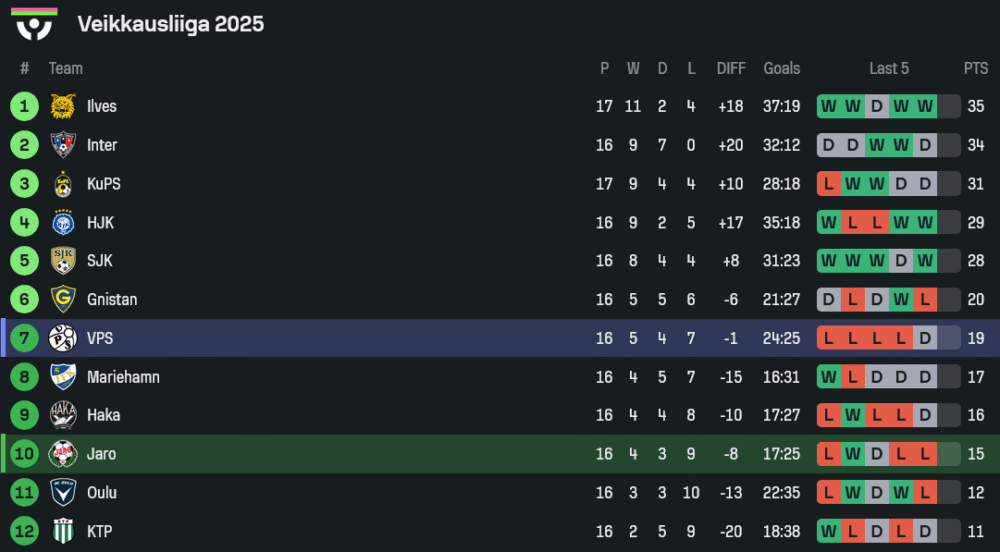The height and width of the screenshot is (552, 1000).
Task: Click the Gnistan team crest
Action: (x=63, y=300)
